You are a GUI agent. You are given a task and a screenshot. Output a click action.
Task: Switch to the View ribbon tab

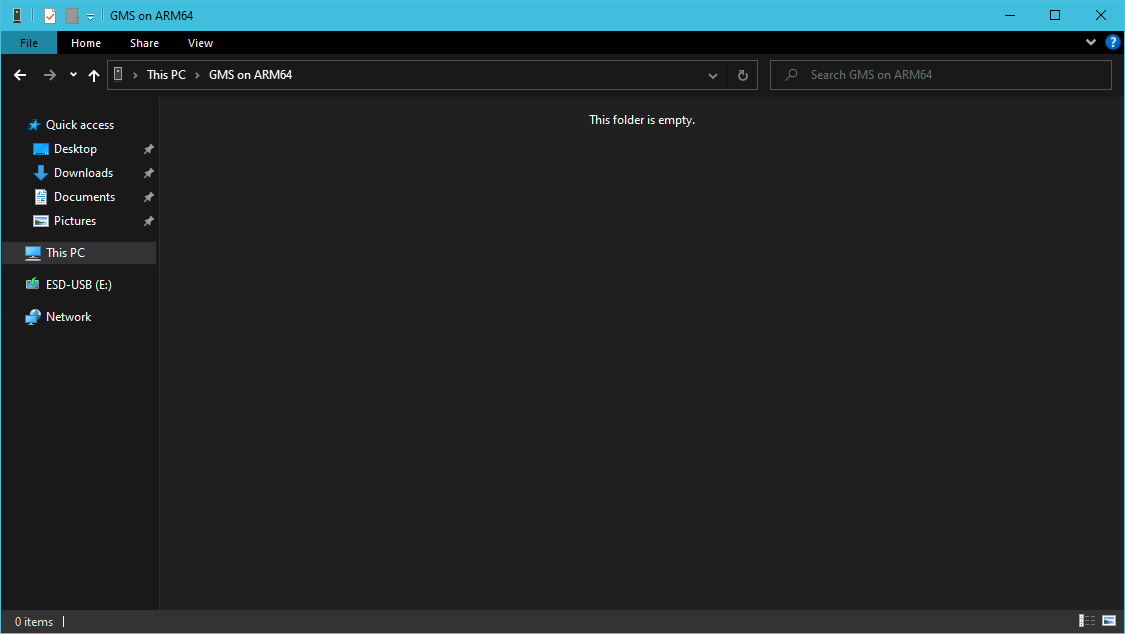(200, 43)
